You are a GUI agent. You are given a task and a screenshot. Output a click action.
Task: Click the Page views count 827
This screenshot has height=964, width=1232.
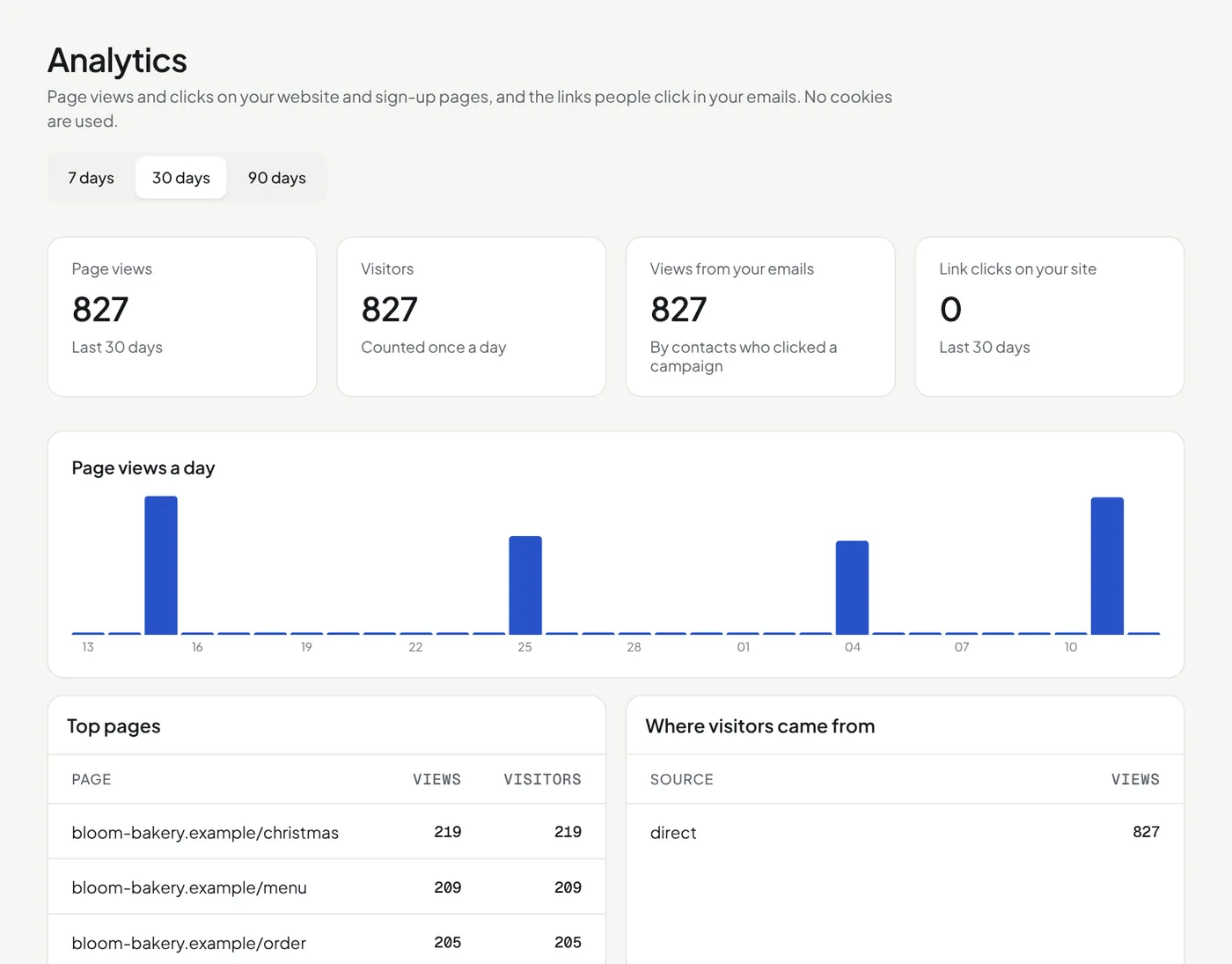click(100, 309)
